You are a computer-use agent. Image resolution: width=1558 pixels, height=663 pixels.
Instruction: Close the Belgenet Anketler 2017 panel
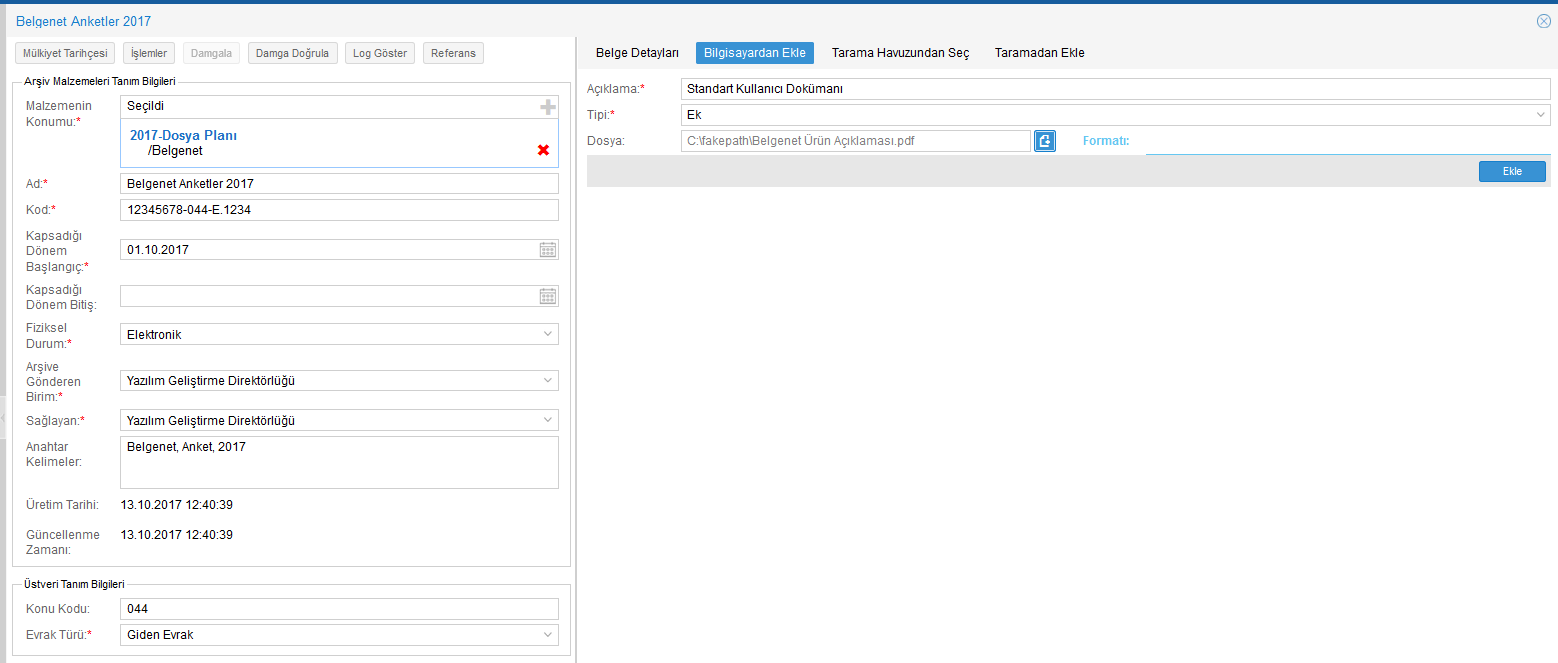tap(1543, 21)
